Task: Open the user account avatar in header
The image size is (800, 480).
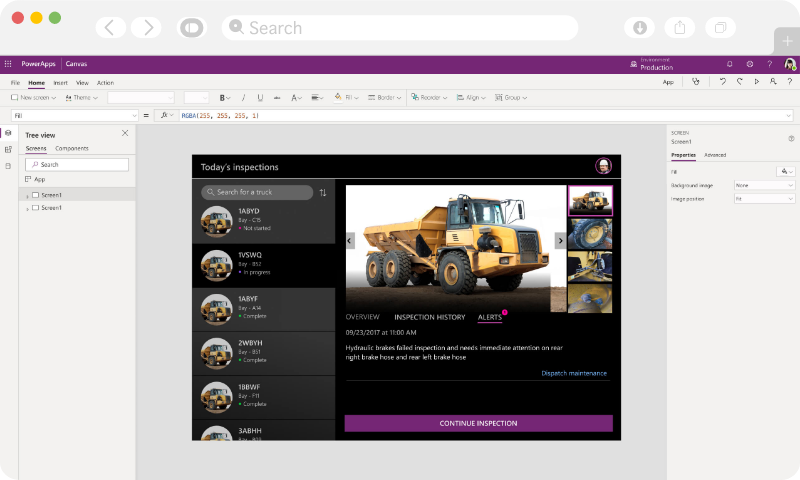Action: click(x=790, y=64)
